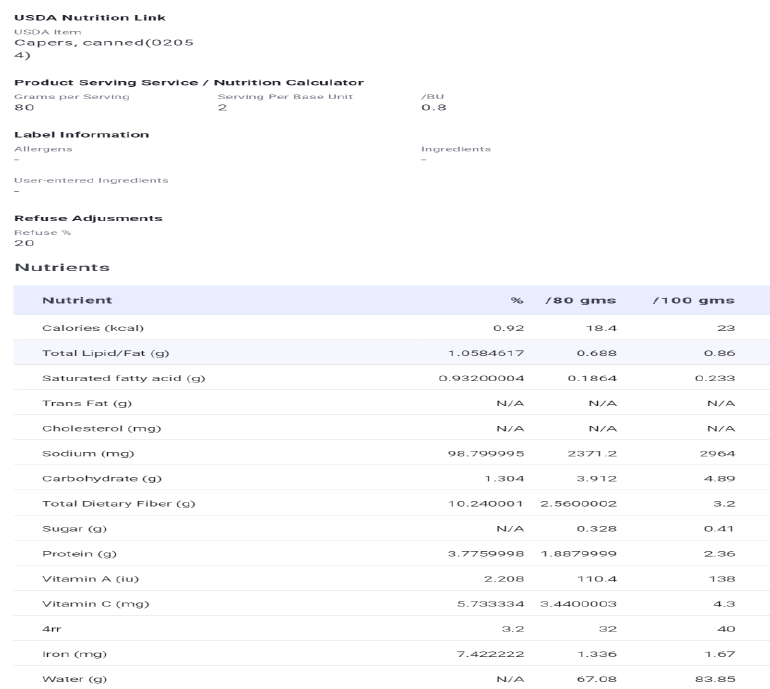Select the Water (g) row label
This screenshot has width=770, height=689.
click(74, 679)
